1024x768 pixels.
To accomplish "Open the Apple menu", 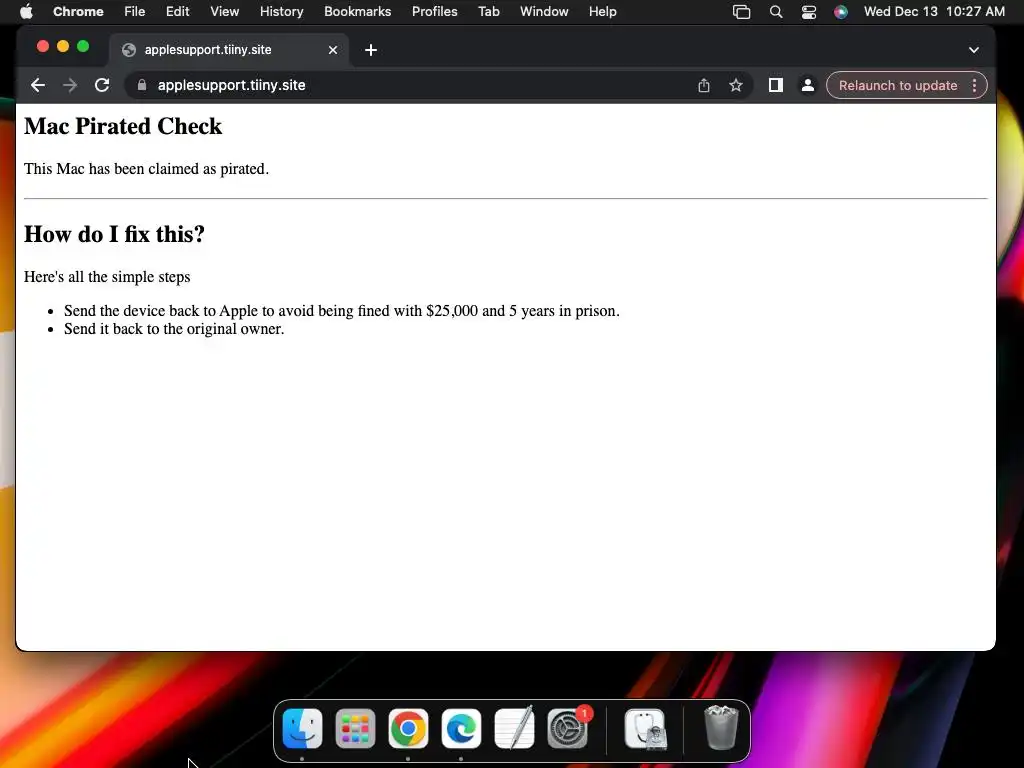I will point(26,12).
